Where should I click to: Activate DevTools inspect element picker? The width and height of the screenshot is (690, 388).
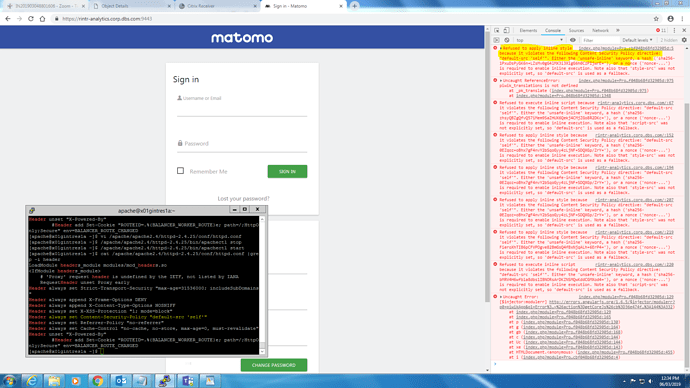tap(497, 30)
